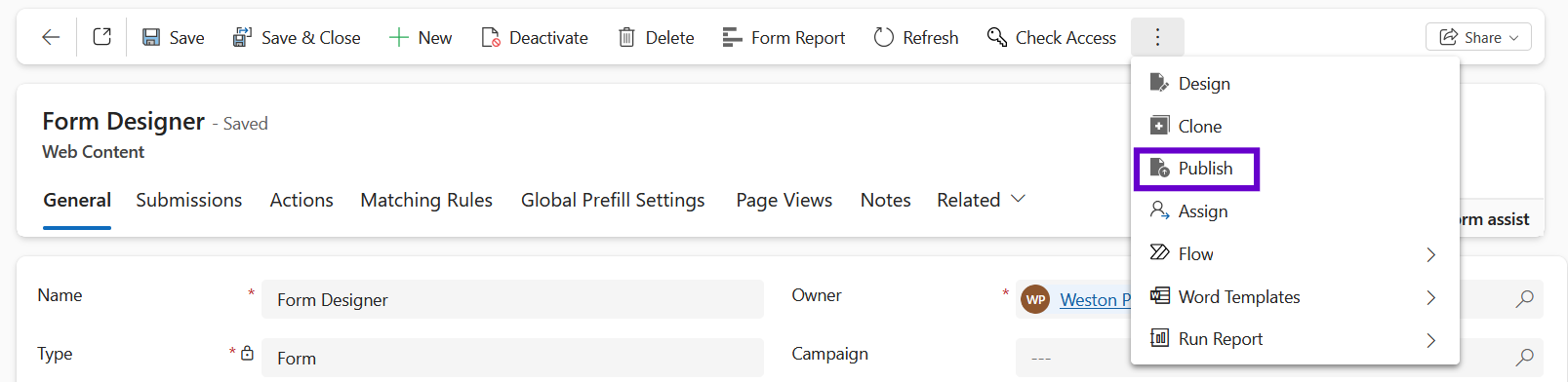This screenshot has height=382, width=1568.
Task: Open the Notes tab
Action: click(x=886, y=200)
